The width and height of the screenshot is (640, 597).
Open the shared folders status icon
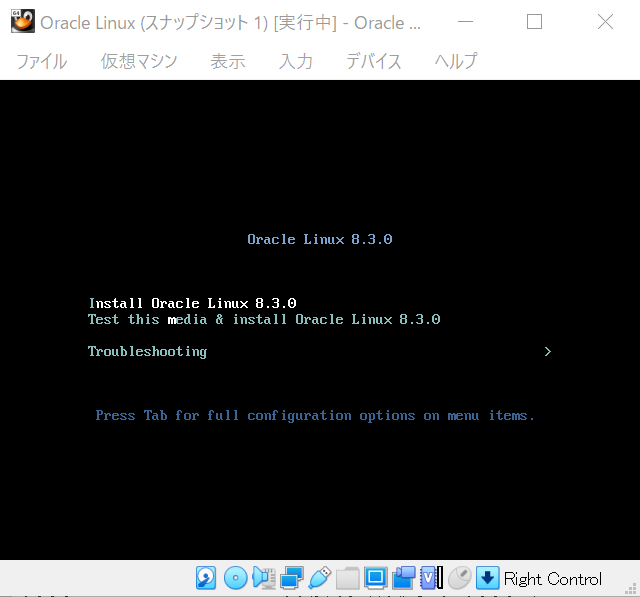point(348,578)
